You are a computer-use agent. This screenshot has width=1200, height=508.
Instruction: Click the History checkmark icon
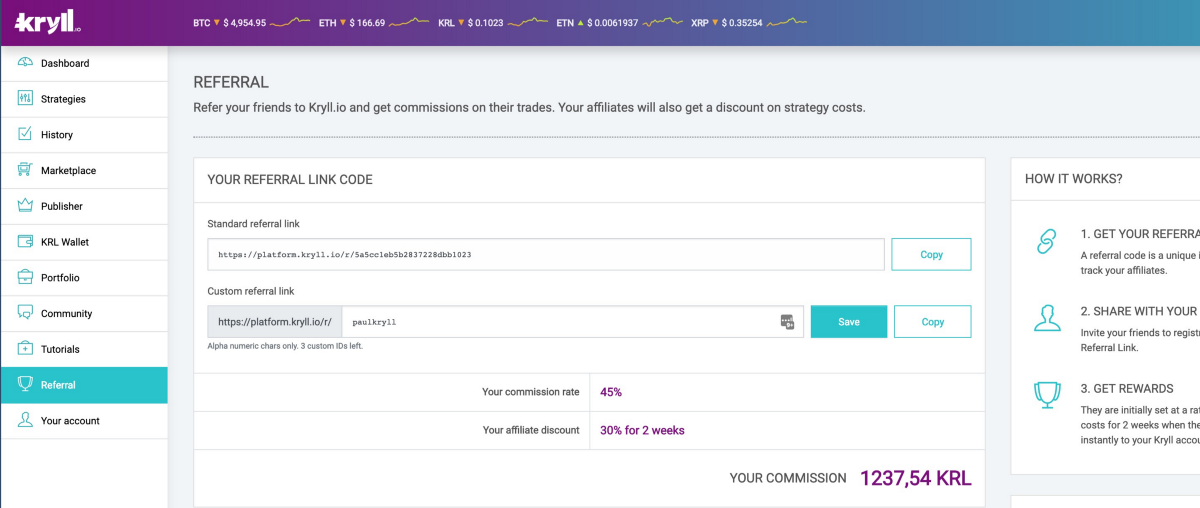point(25,134)
